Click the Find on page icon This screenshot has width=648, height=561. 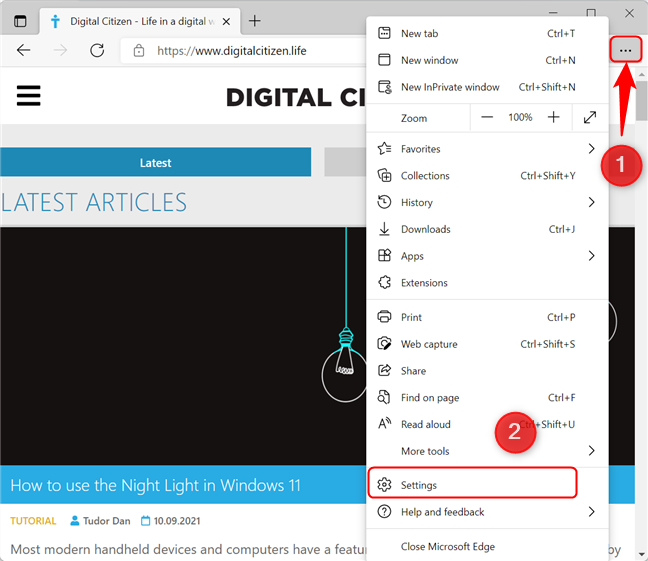[x=384, y=397]
